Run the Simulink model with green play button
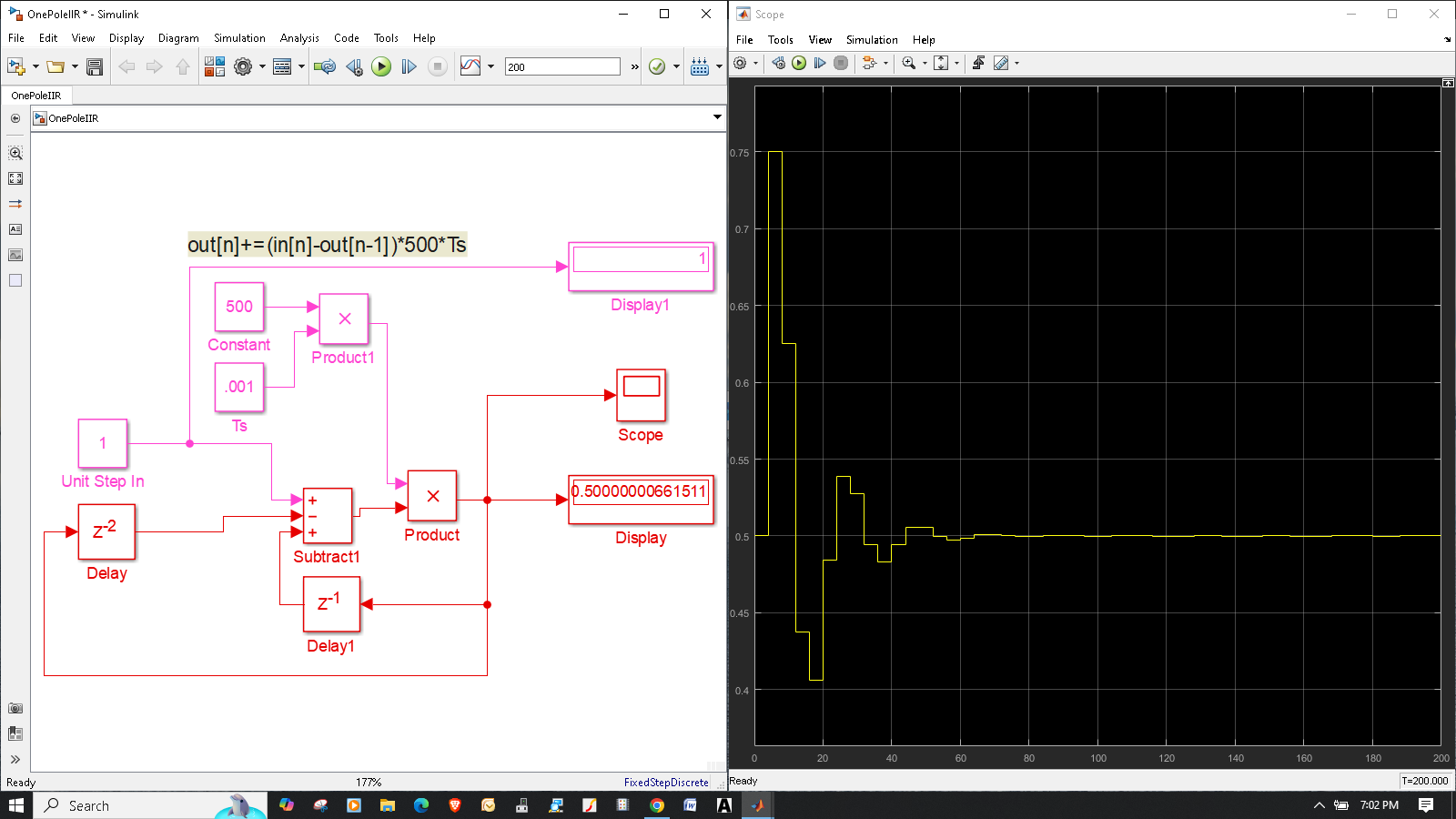This screenshot has height=819, width=1456. click(381, 66)
